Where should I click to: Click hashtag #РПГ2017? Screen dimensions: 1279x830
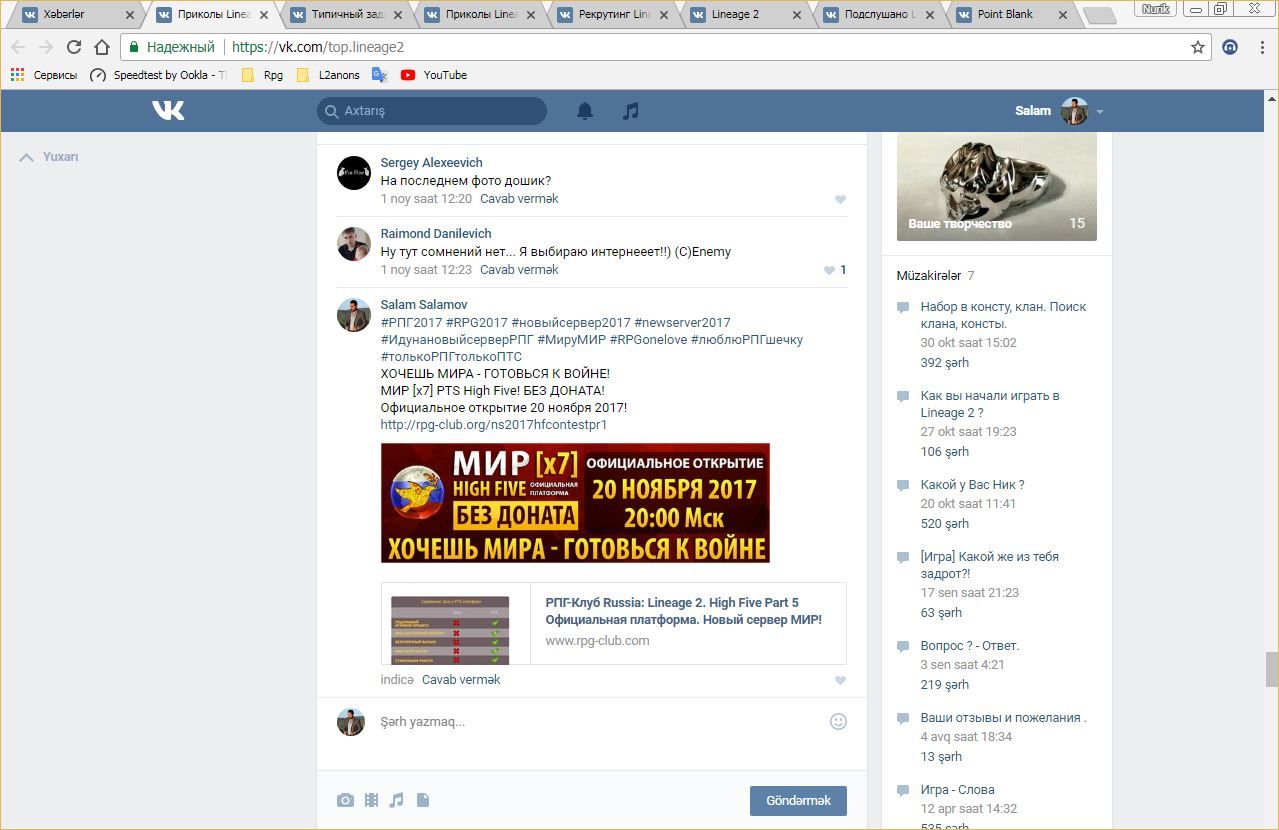(411, 322)
